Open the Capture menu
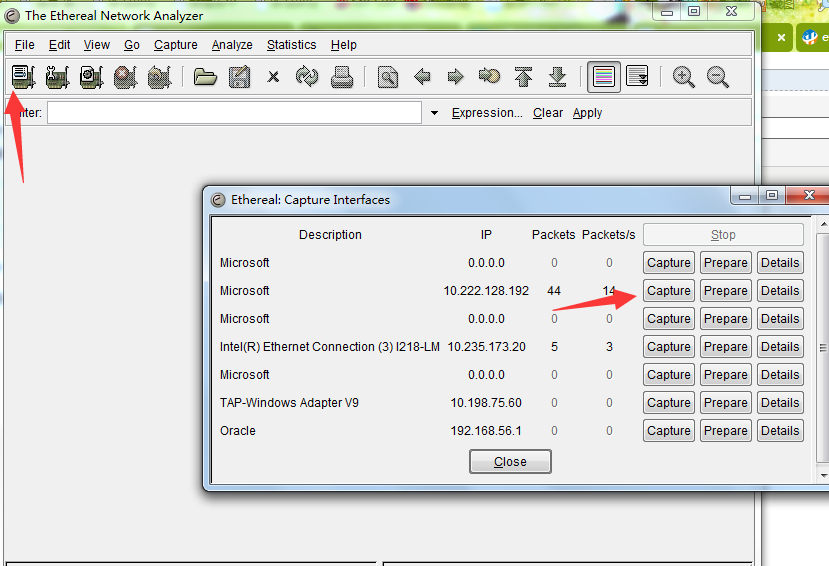Image resolution: width=829 pixels, height=566 pixels. (176, 45)
